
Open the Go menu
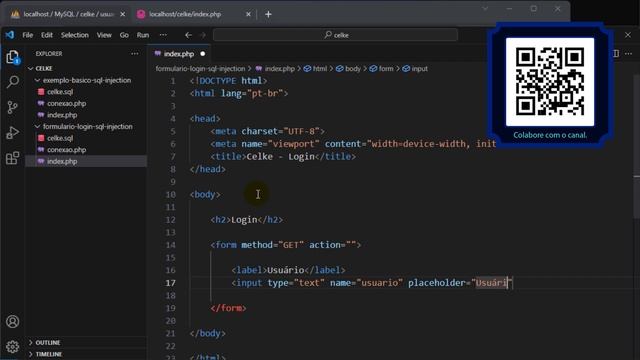point(124,35)
